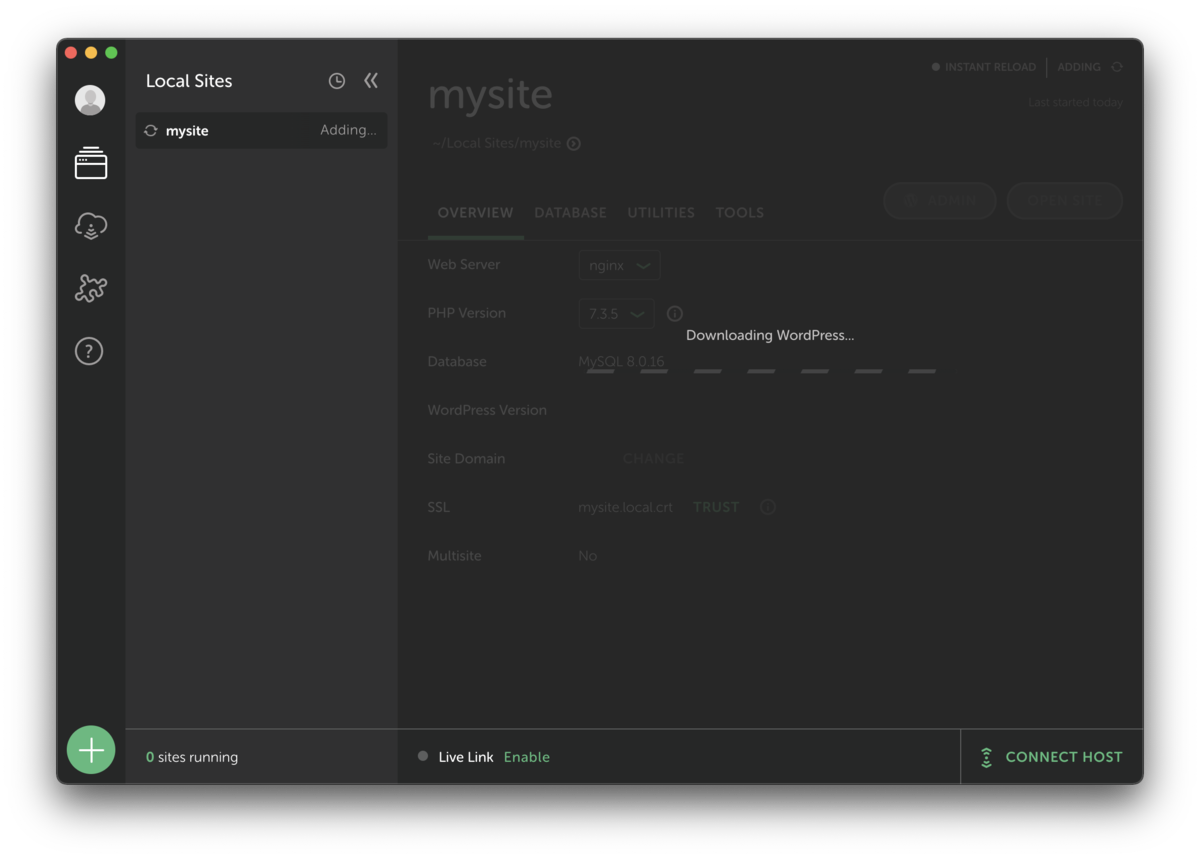Select the Local Sites sidebar icon
1200x859 pixels.
coord(90,163)
